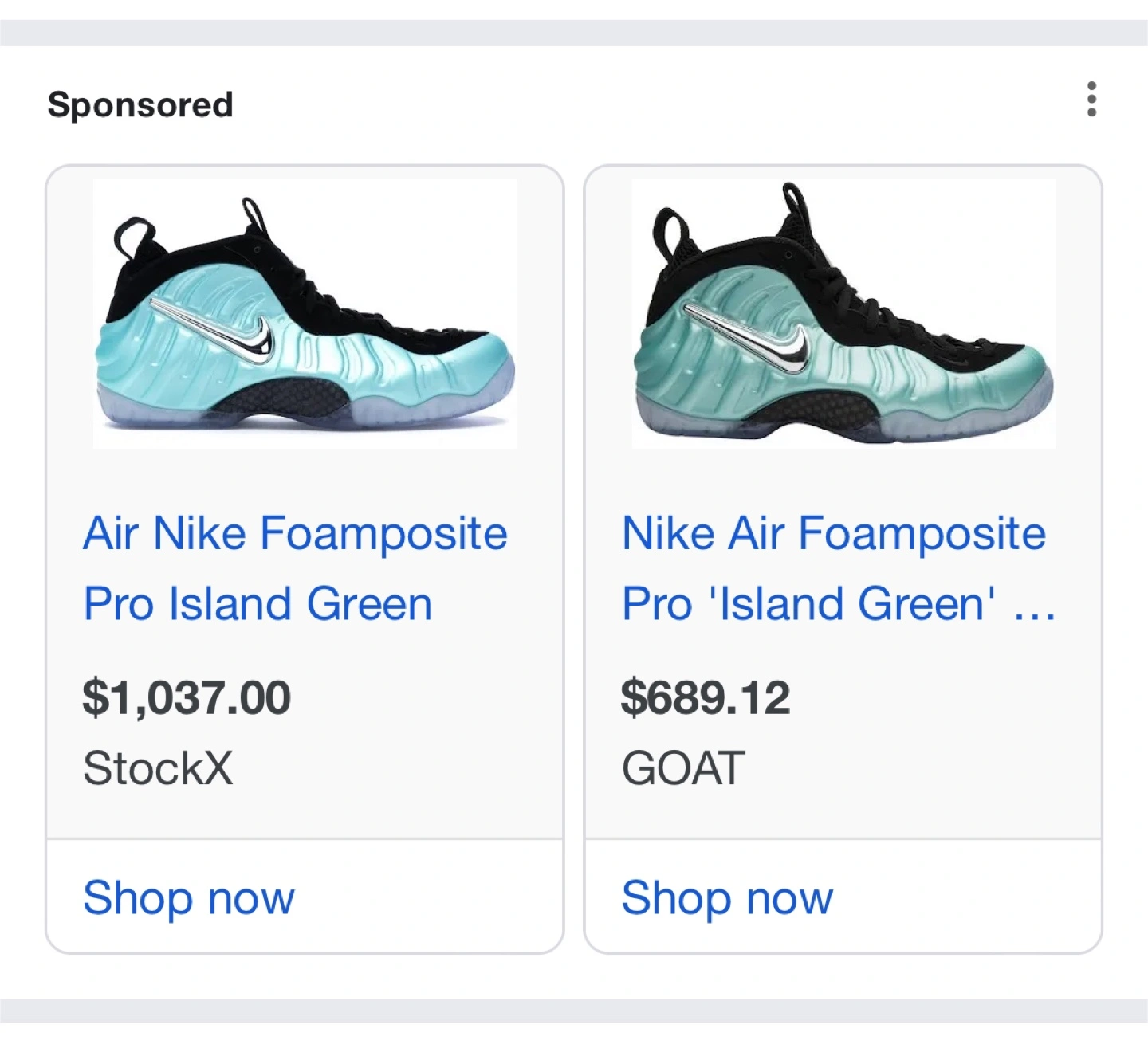This screenshot has width=1148, height=1052.
Task: Select the GOAT seller name
Action: click(x=683, y=768)
